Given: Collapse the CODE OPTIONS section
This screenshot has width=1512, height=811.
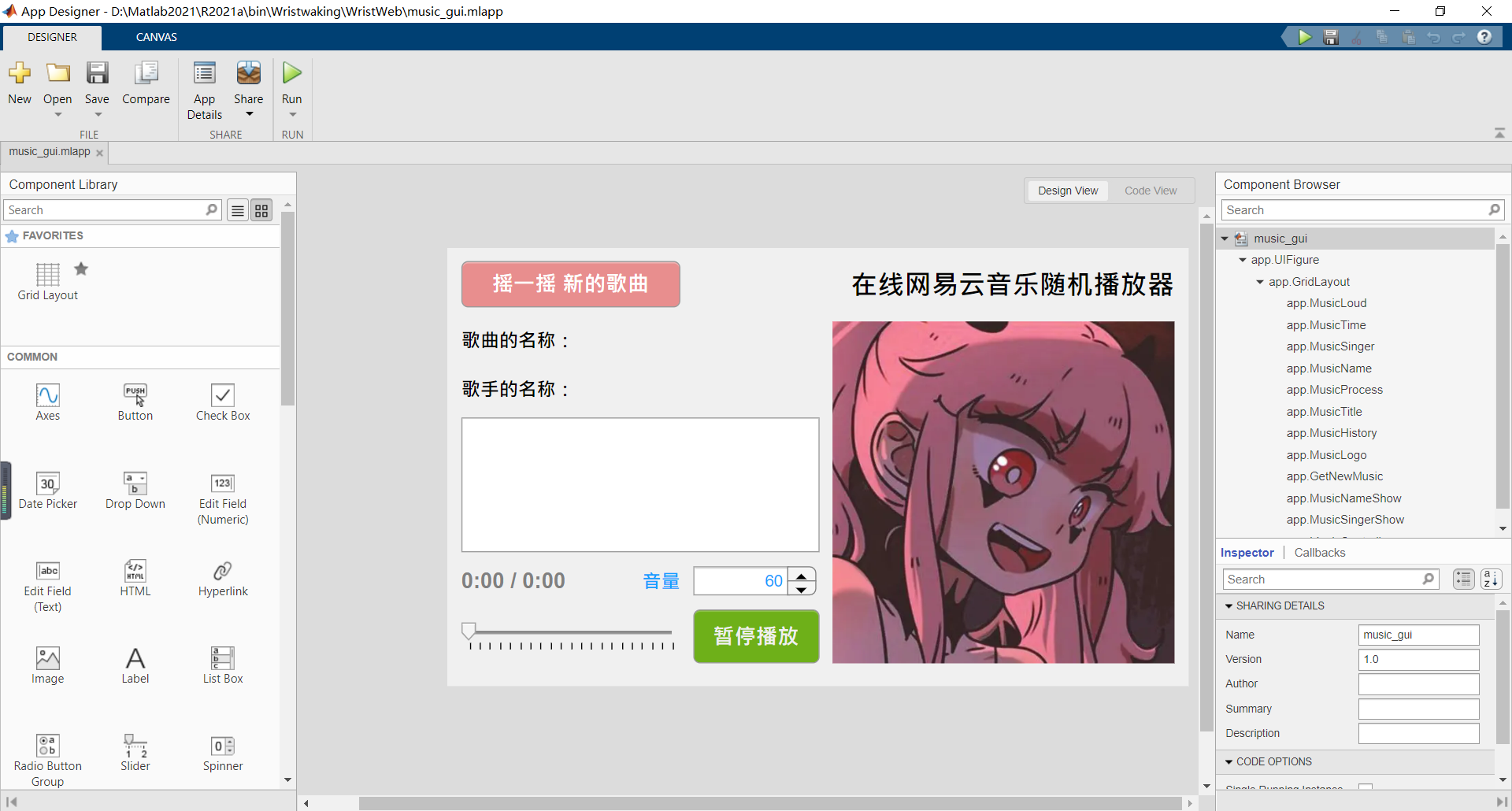Looking at the screenshot, I should point(1228,762).
